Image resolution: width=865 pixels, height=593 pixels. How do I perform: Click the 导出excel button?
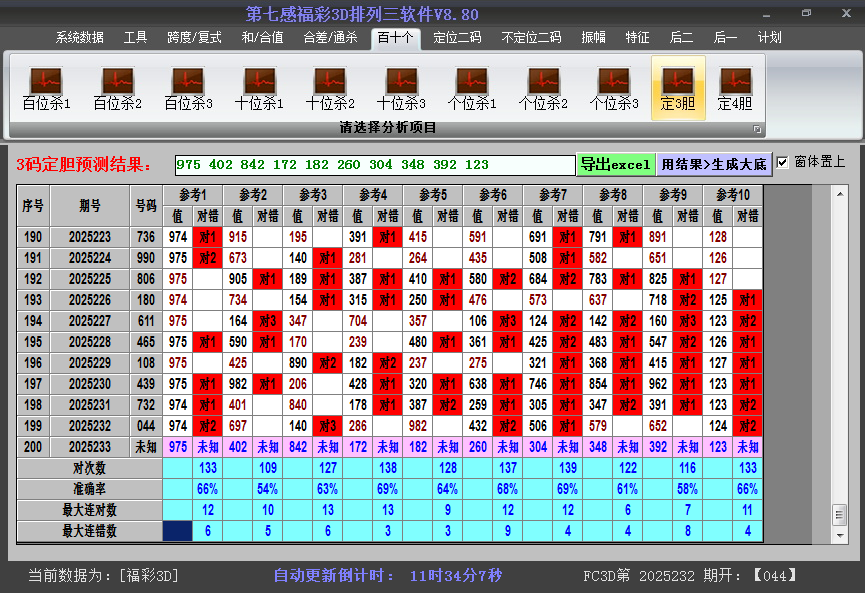coord(616,164)
